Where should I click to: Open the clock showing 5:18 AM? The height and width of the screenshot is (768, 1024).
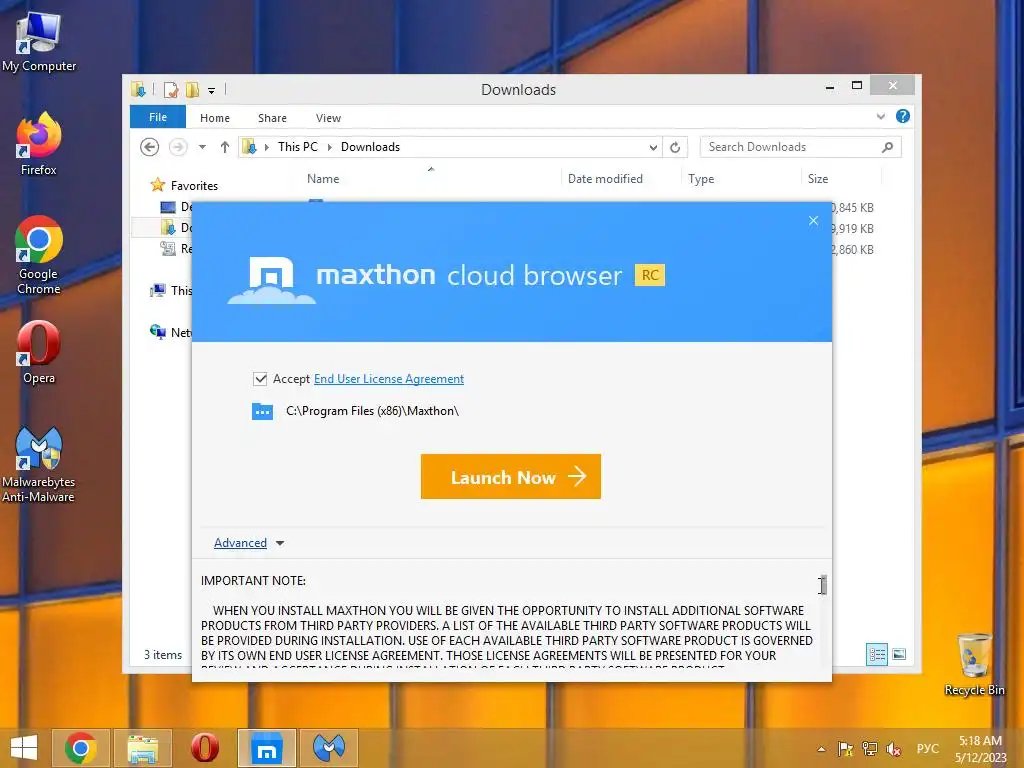click(x=980, y=749)
